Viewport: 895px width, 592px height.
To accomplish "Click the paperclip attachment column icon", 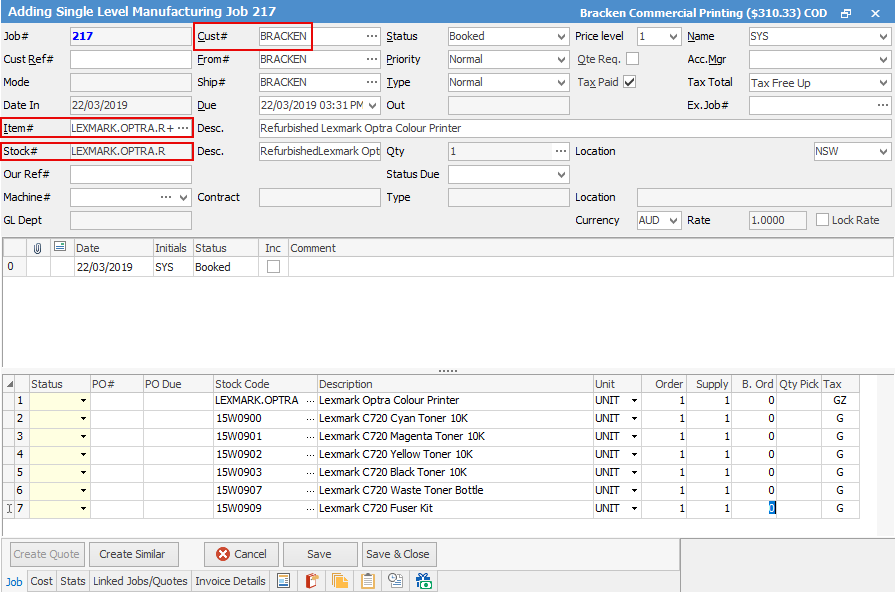I will click(38, 248).
